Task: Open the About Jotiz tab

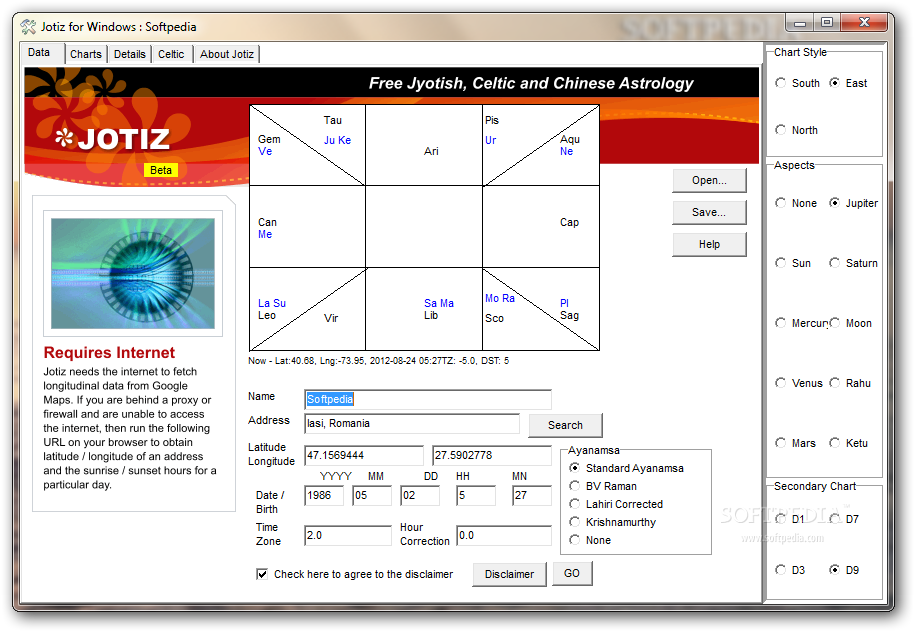Action: click(227, 54)
